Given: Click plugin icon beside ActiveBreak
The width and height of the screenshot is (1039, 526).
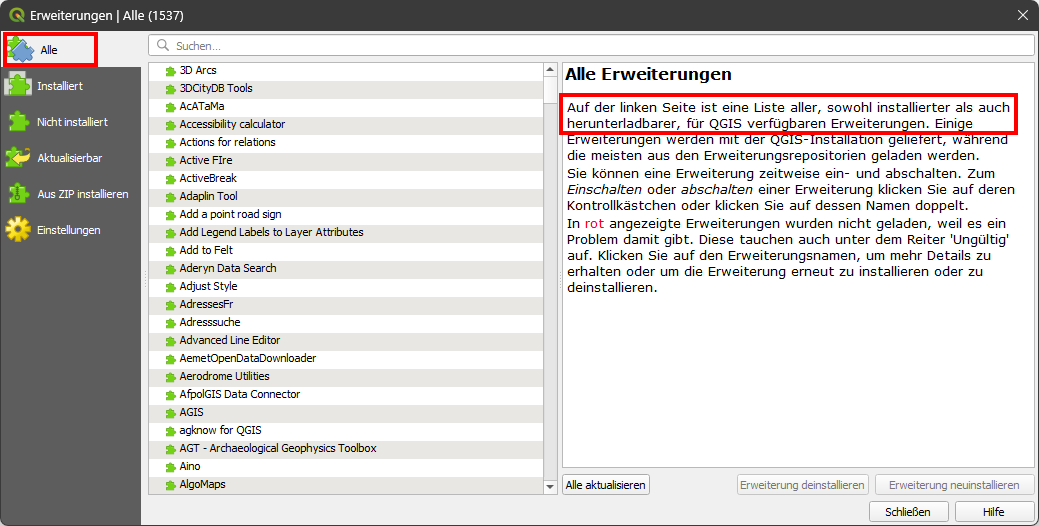Looking at the screenshot, I should 170,179.
